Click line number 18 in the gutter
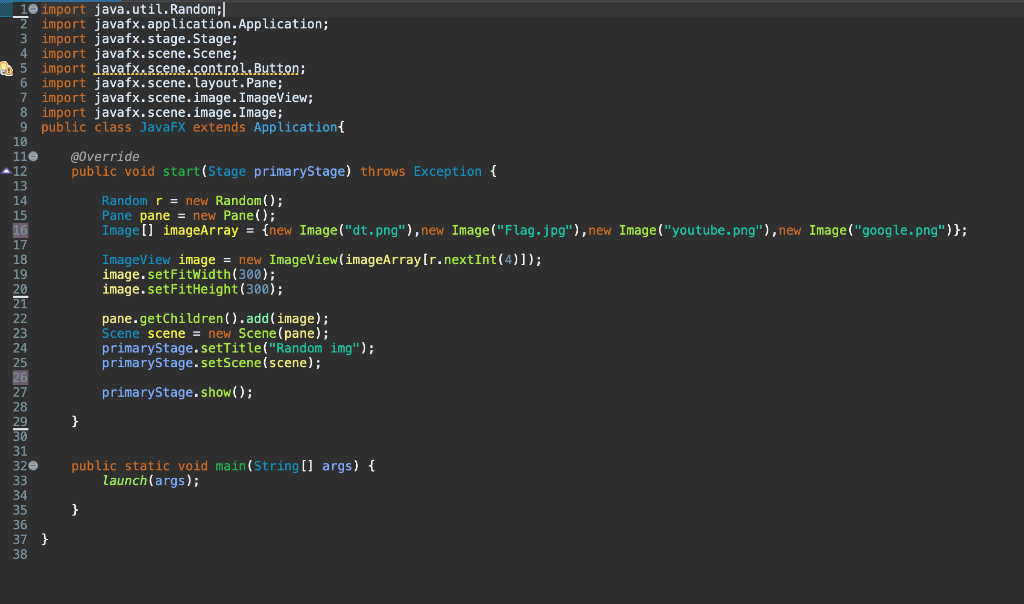Image resolution: width=1024 pixels, height=604 pixels. coord(20,259)
